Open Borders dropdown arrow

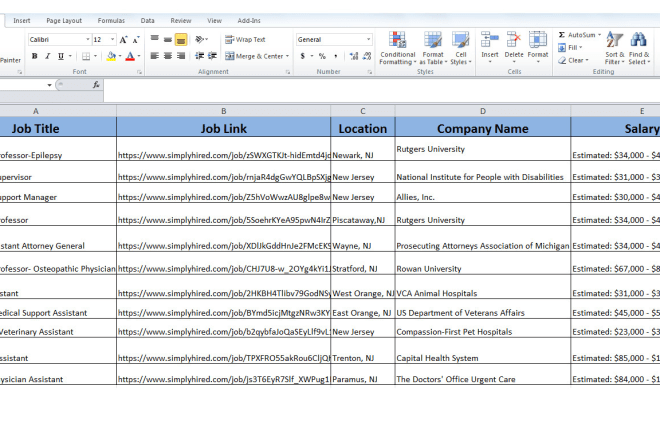click(x=96, y=56)
